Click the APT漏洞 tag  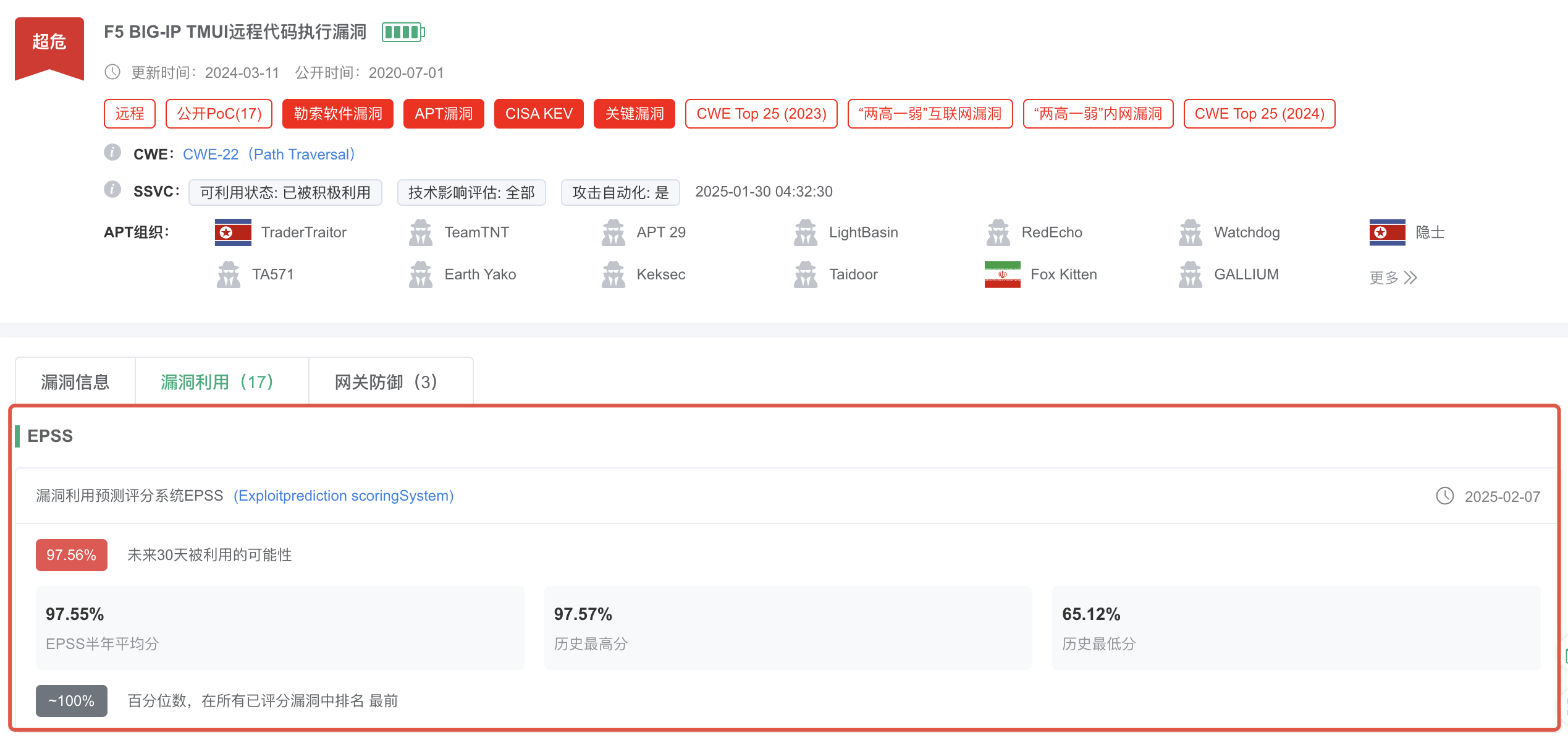pos(444,114)
